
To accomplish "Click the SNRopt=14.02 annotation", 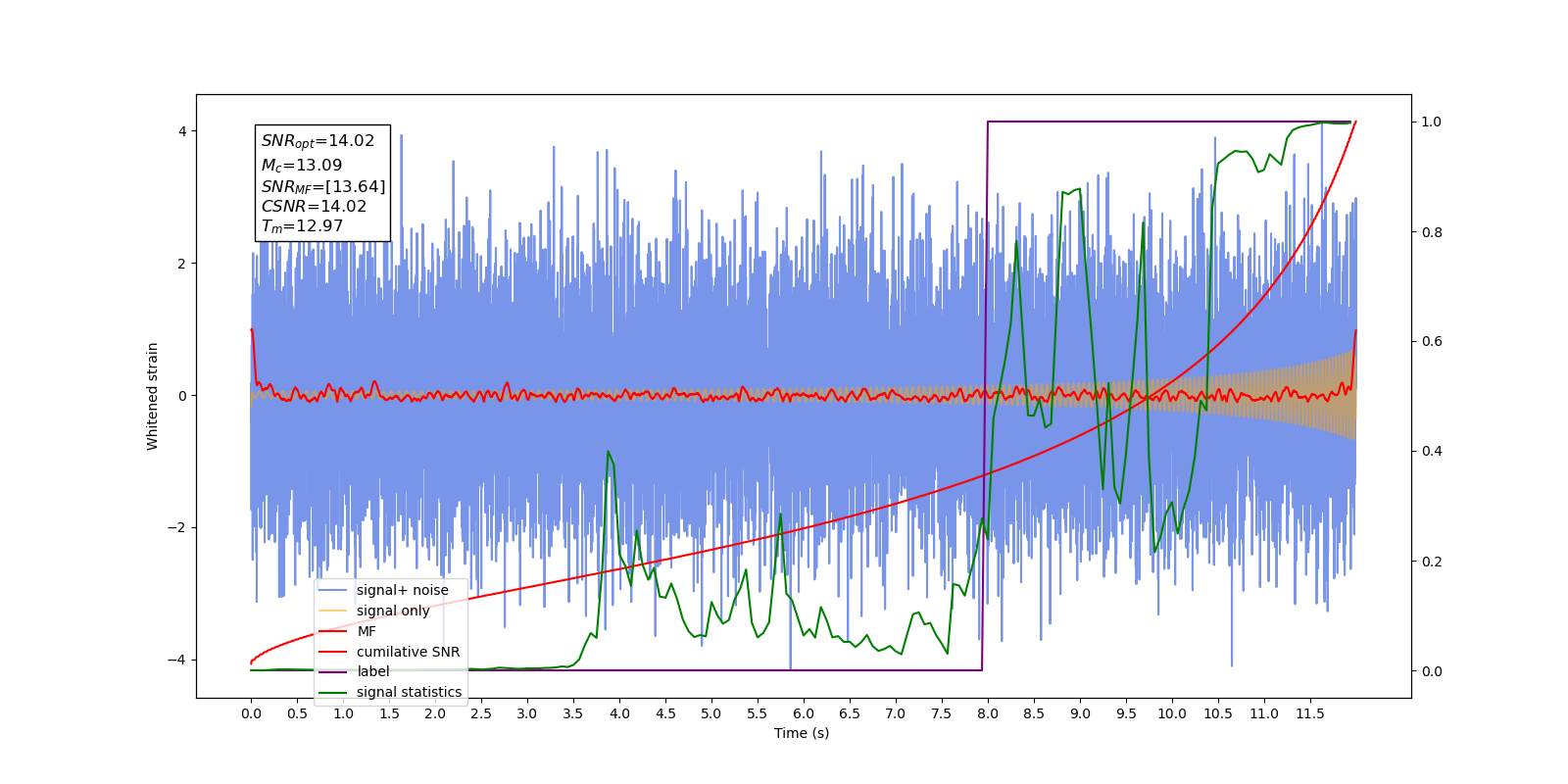I will tap(318, 141).
